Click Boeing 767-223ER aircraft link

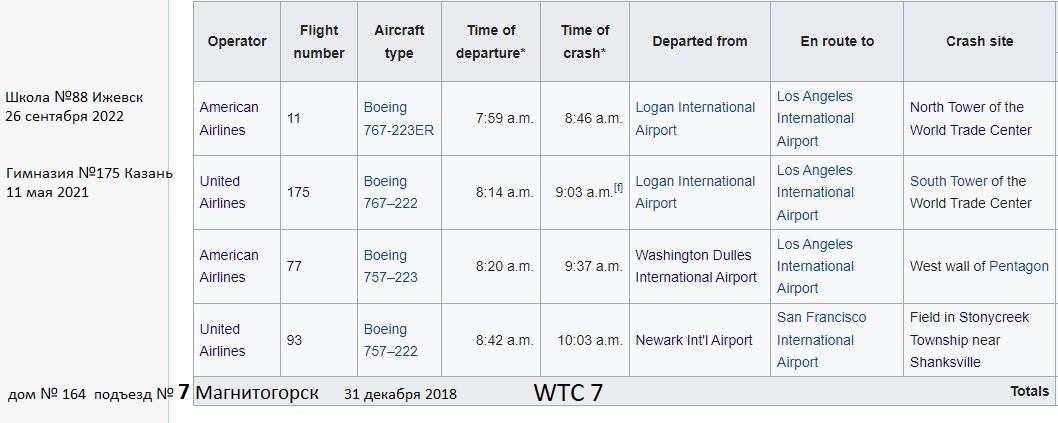pyautogui.click(x=399, y=118)
